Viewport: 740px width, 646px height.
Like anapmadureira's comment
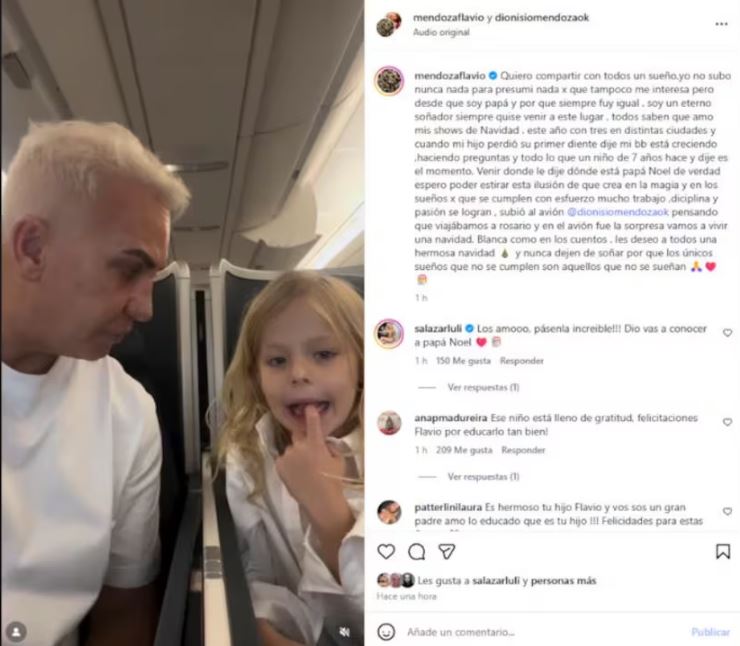(727, 422)
